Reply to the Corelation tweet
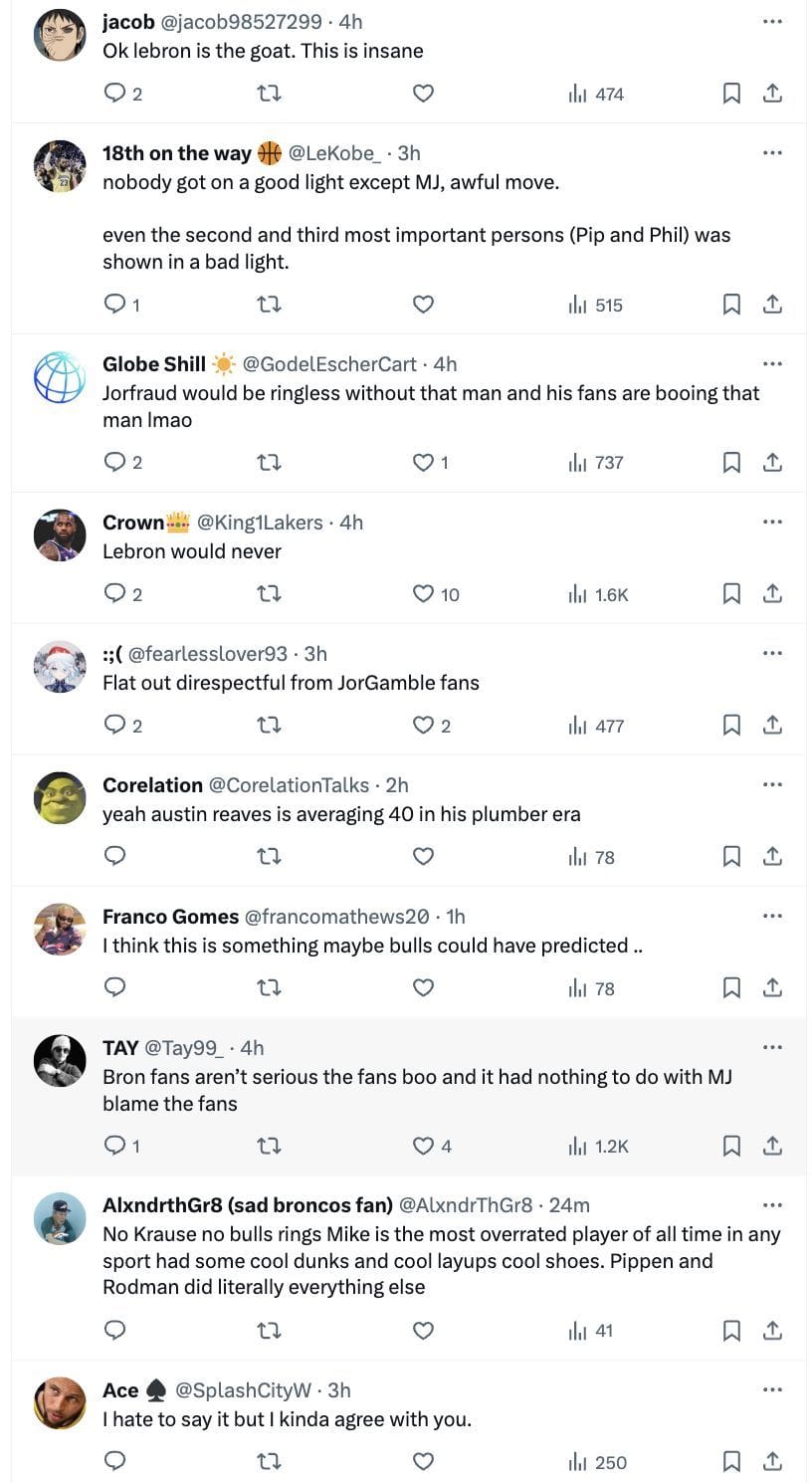The image size is (812, 1483). pyautogui.click(x=115, y=856)
